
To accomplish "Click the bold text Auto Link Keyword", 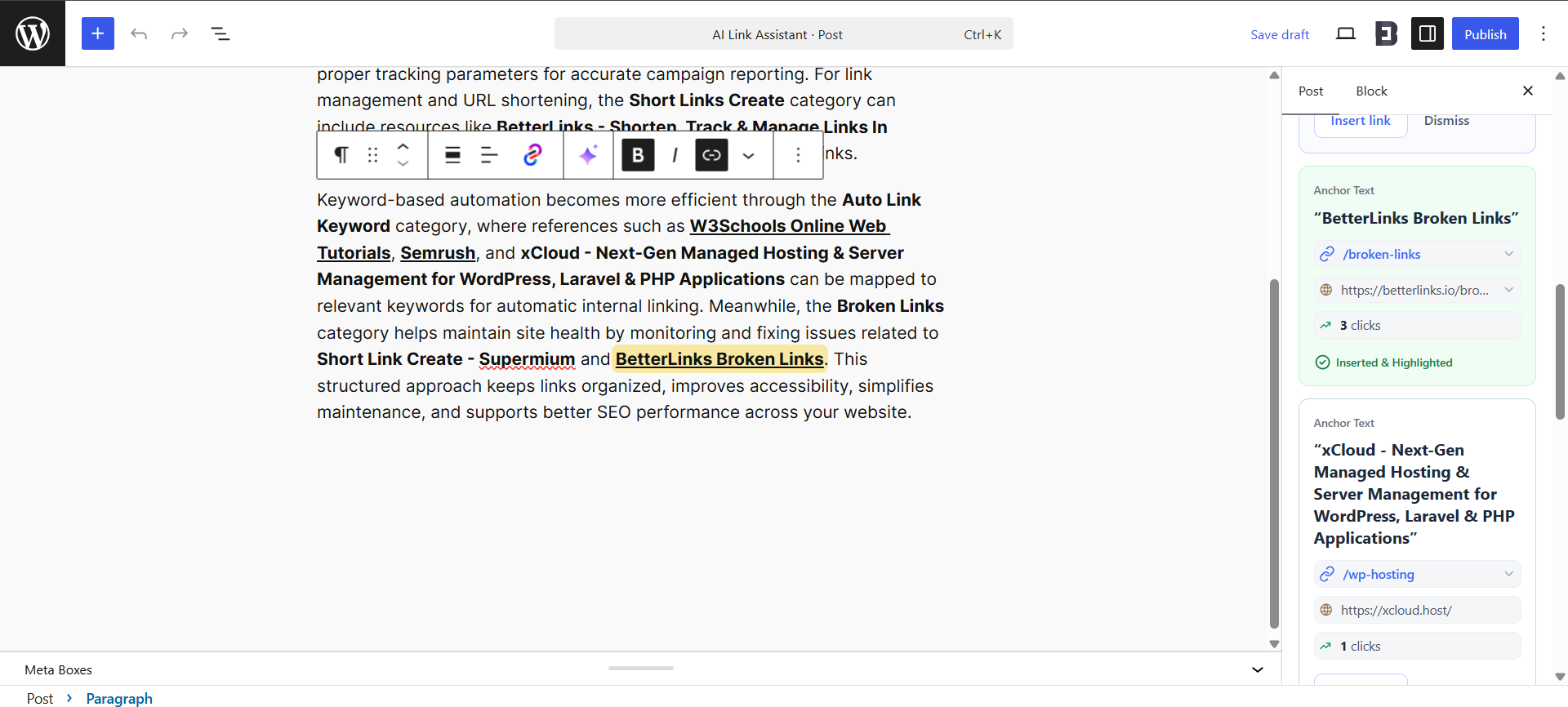I will click(x=619, y=213).
